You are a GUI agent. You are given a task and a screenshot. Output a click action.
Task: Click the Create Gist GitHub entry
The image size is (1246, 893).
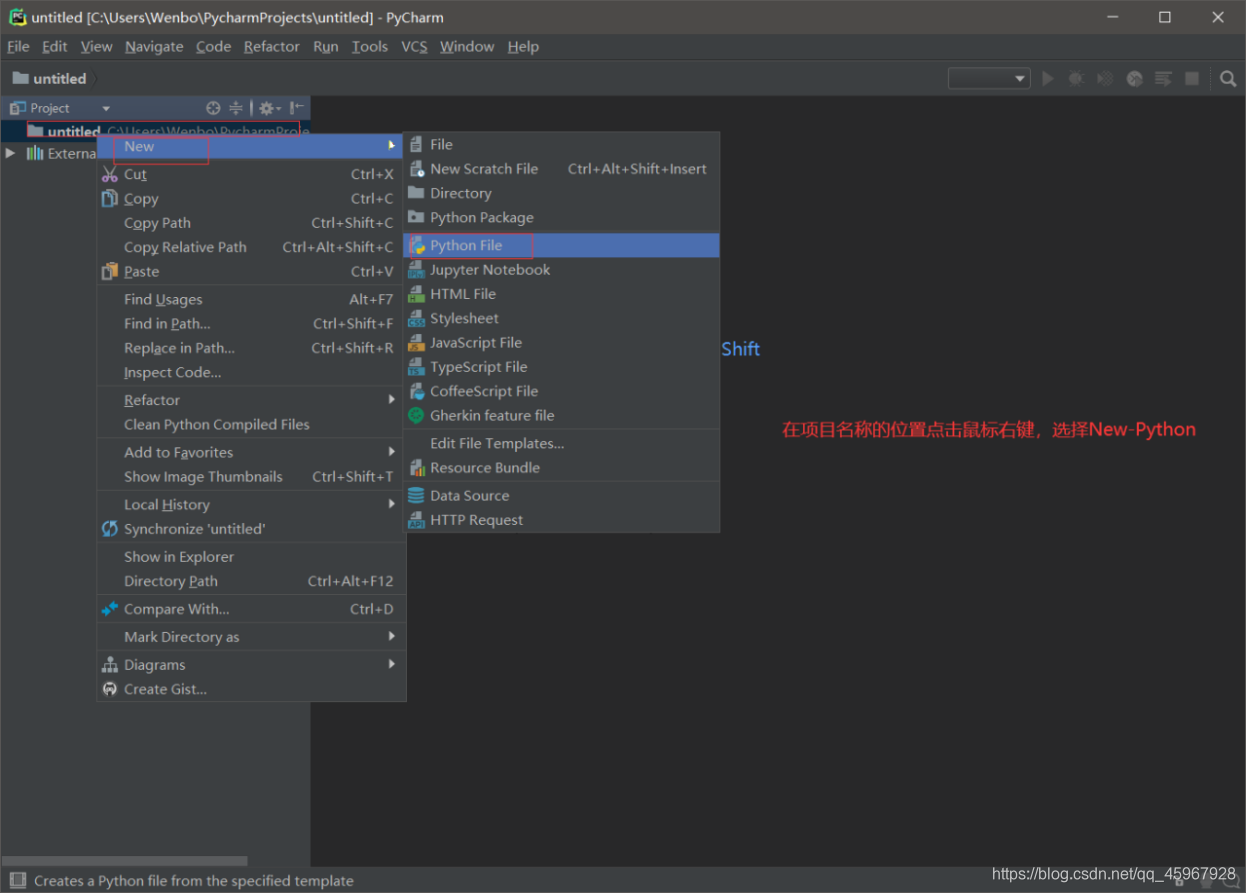[x=250, y=689]
